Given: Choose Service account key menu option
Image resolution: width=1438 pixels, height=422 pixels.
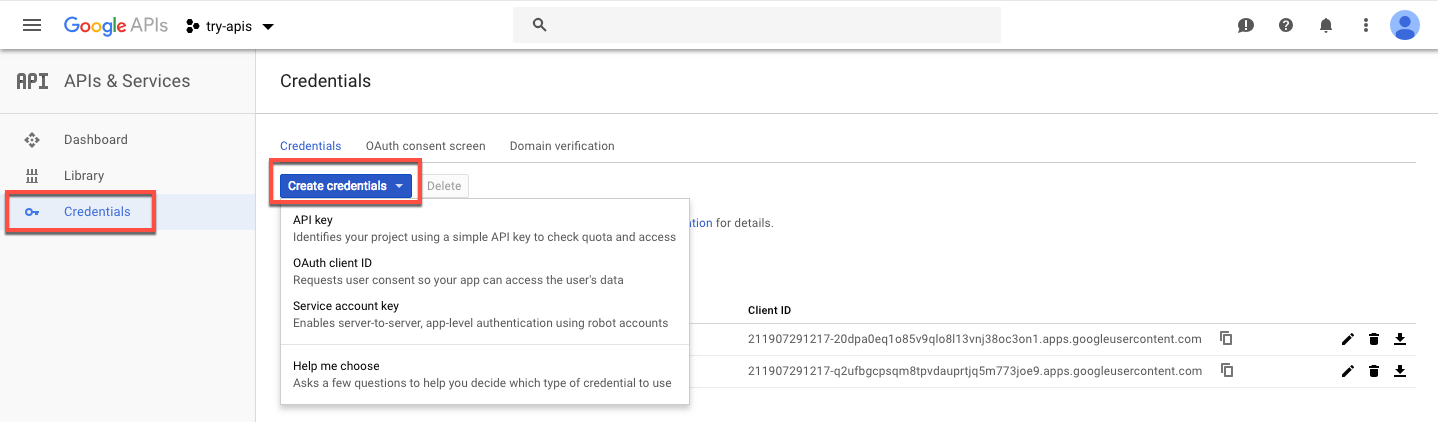Looking at the screenshot, I should (485, 314).
